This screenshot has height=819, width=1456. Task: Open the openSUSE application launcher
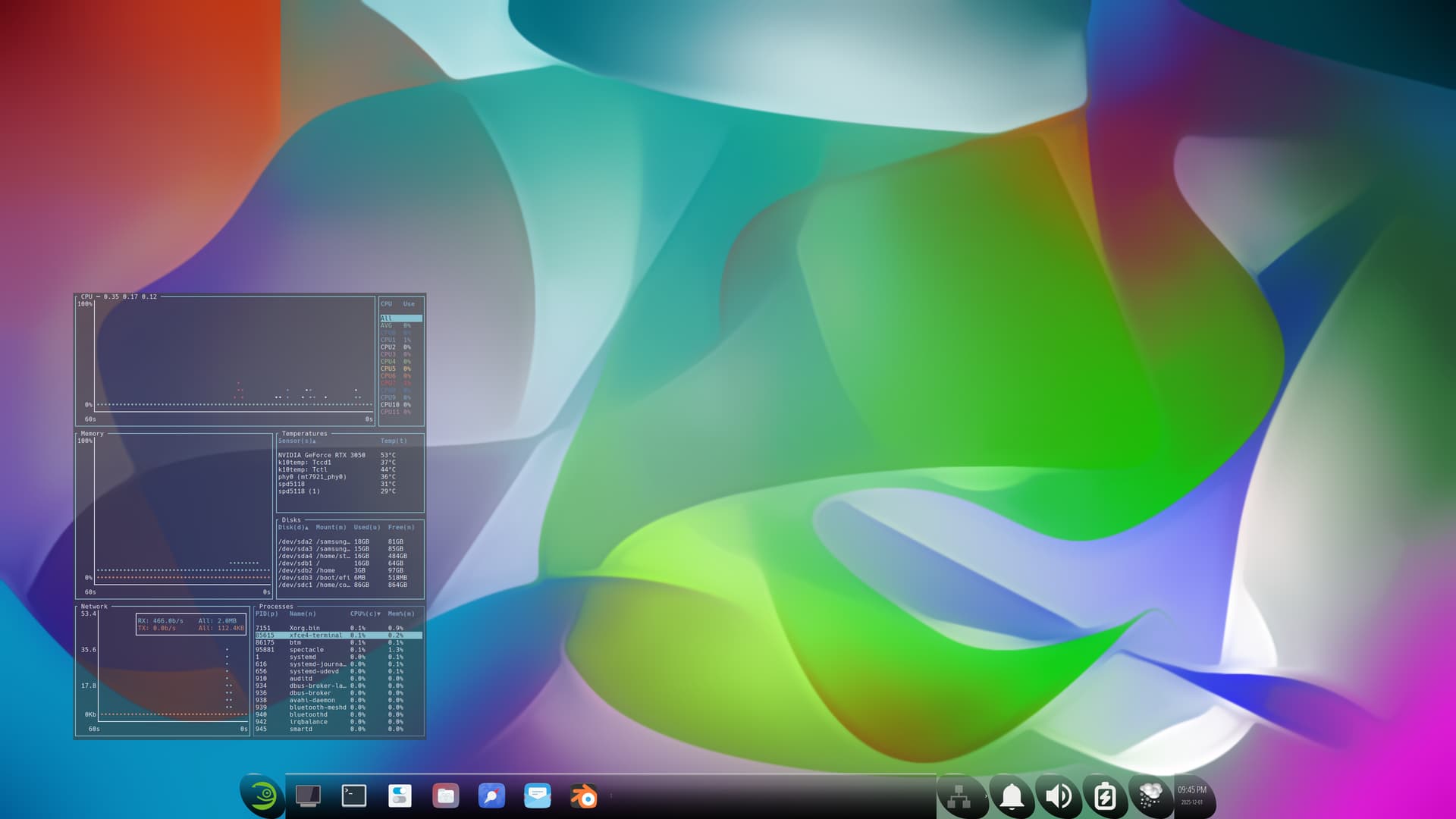coord(262,795)
